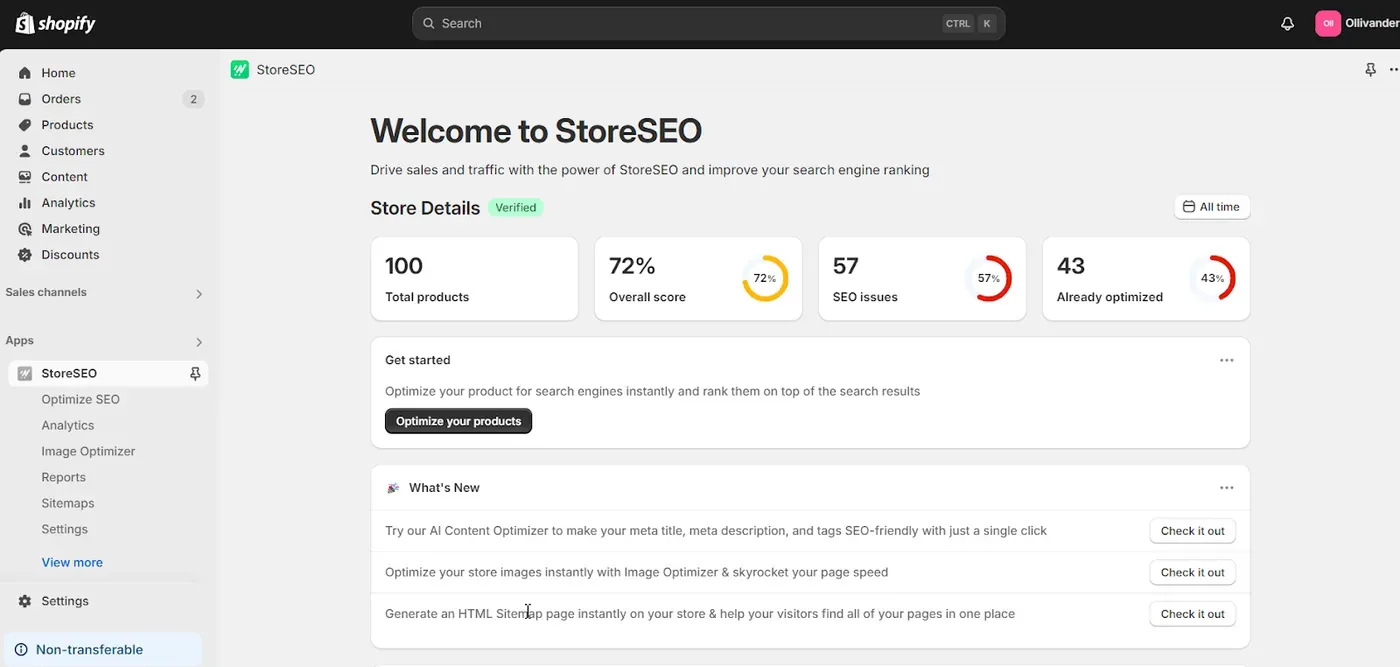
Task: Open the Image Optimizer menu item
Action: 88,451
